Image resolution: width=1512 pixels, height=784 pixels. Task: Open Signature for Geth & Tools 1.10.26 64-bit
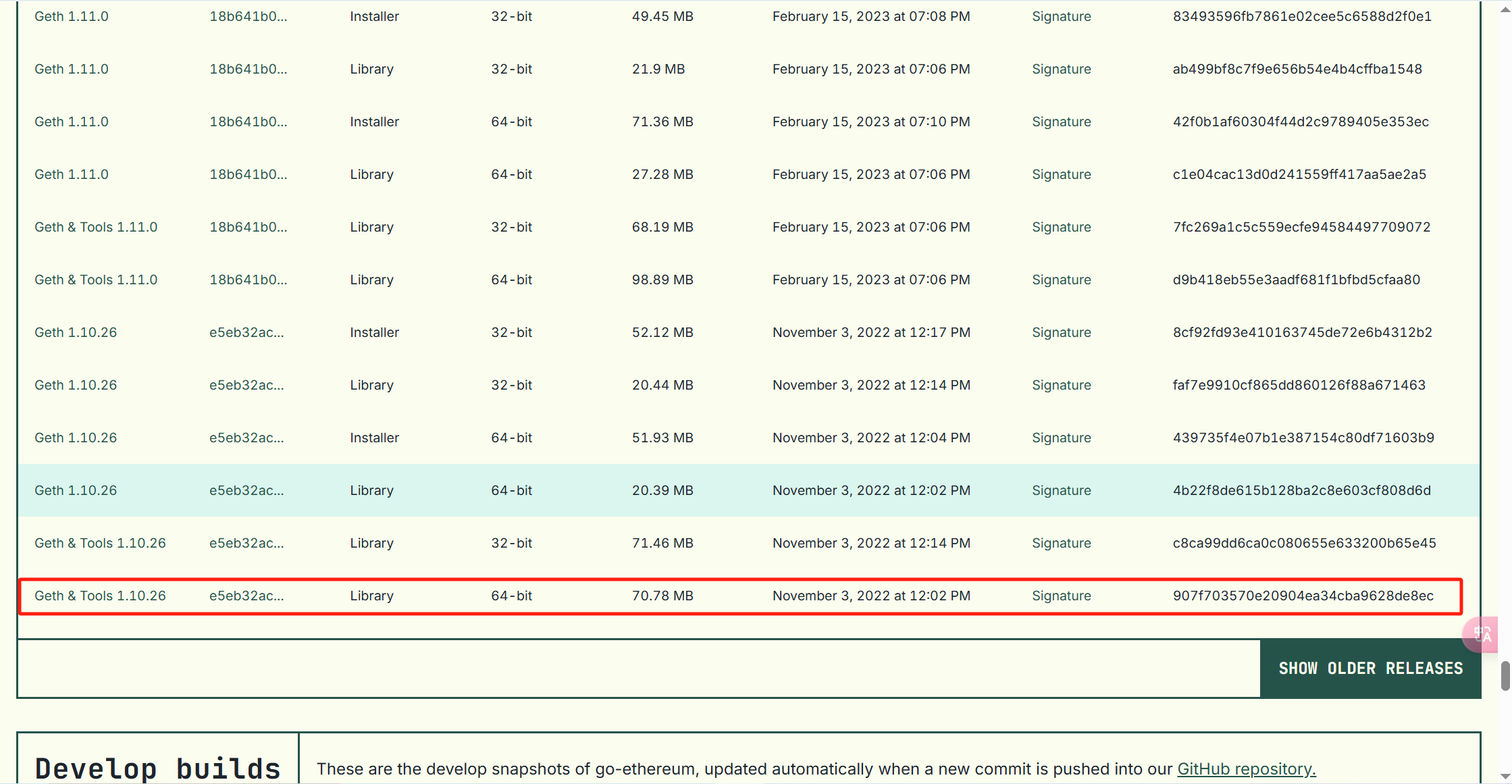click(1061, 596)
